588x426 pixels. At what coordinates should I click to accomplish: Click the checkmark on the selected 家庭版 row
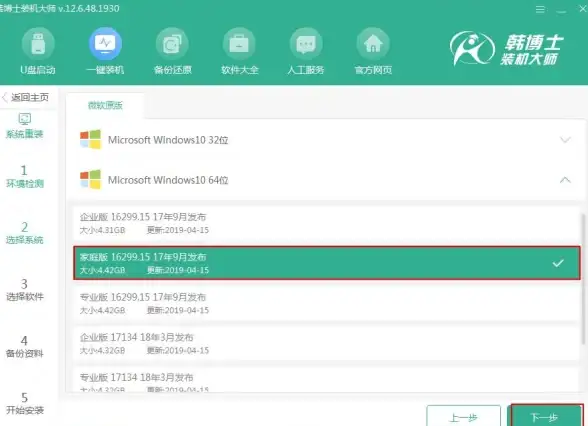coord(558,263)
